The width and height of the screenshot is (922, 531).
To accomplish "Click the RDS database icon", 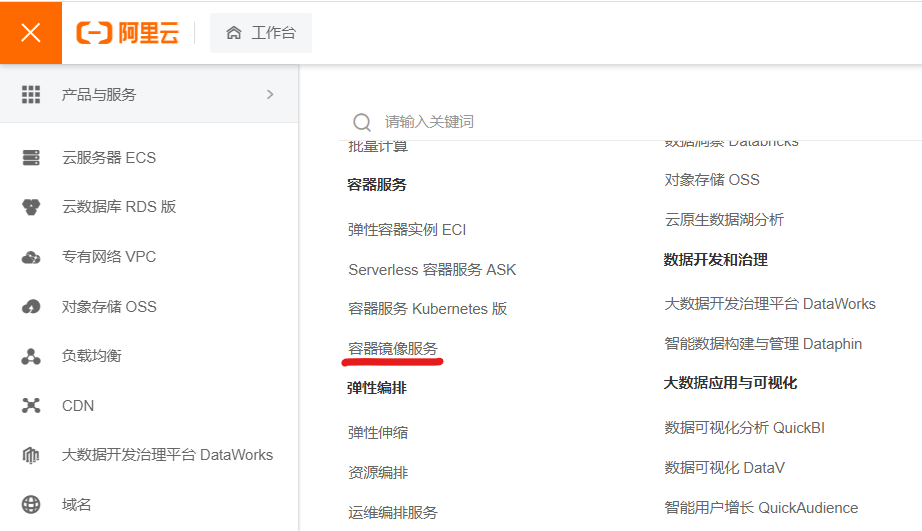I will [x=31, y=207].
